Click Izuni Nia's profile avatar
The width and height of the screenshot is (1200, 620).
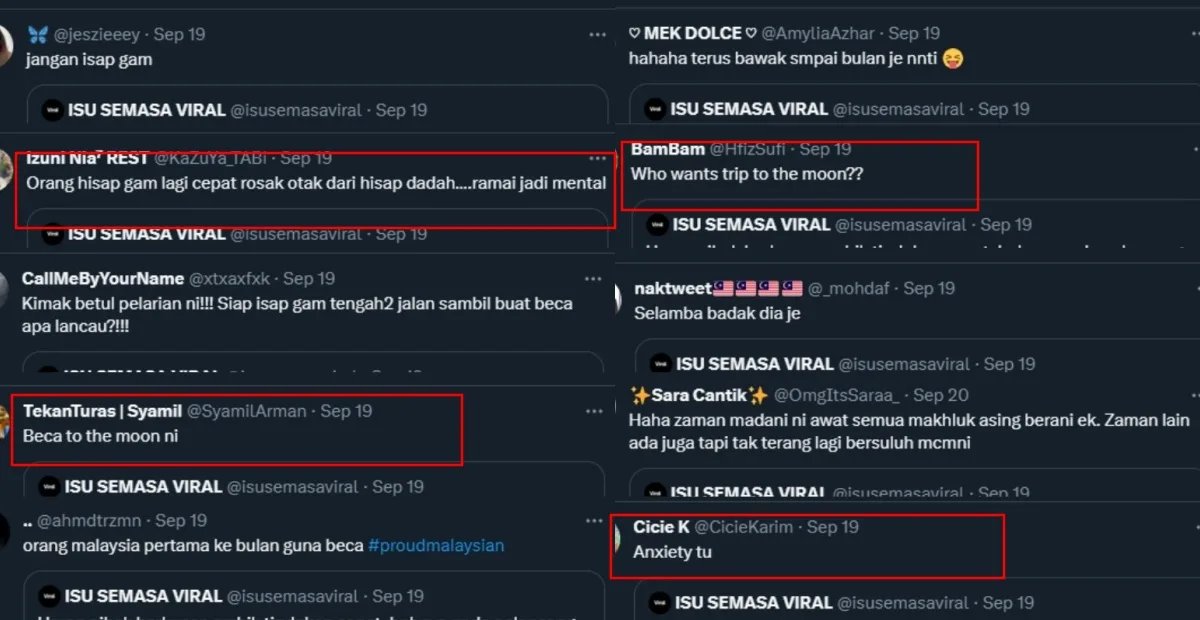5,170
